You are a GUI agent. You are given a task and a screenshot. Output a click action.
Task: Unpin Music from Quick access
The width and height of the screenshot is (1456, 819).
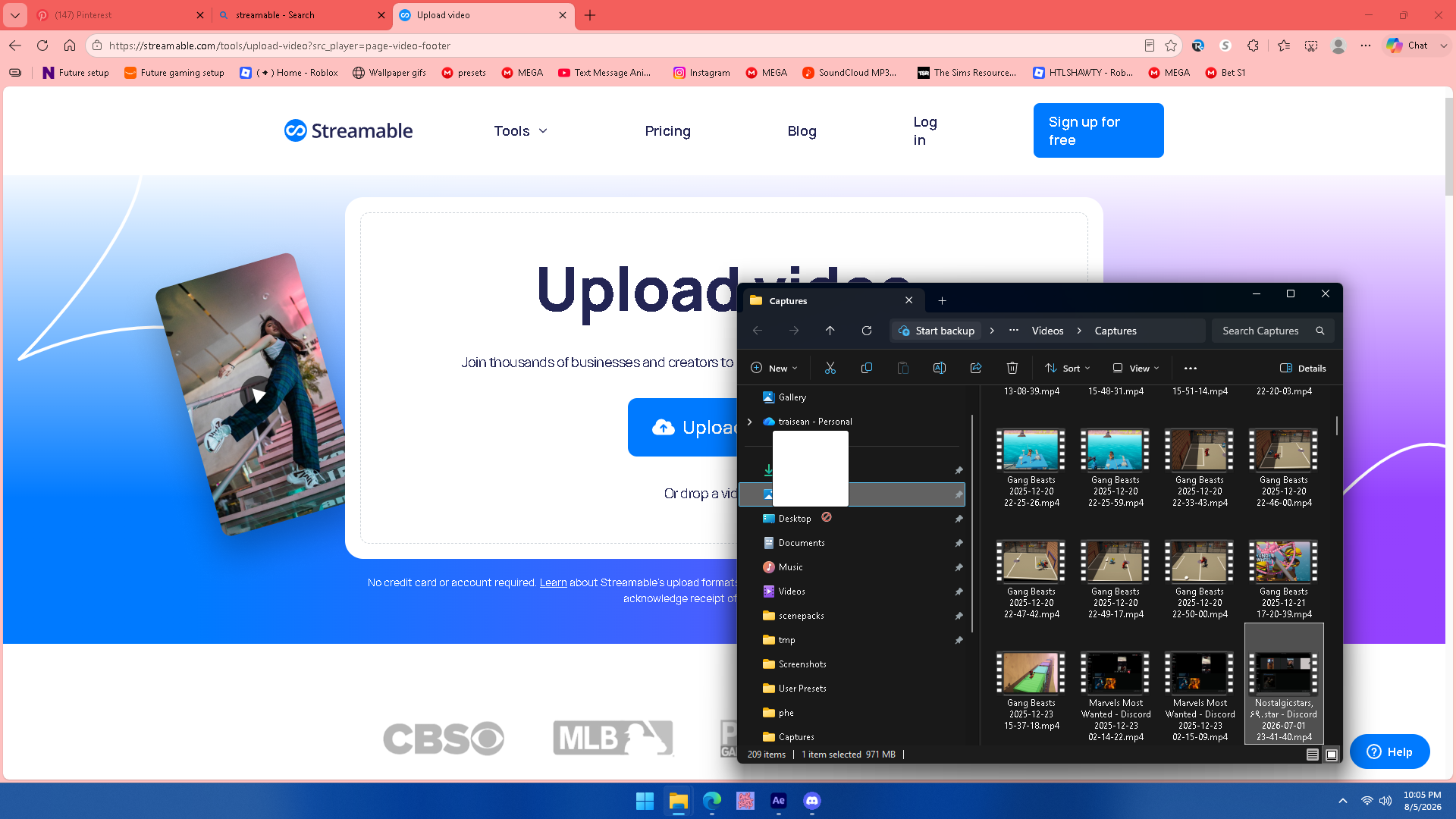coord(959,567)
